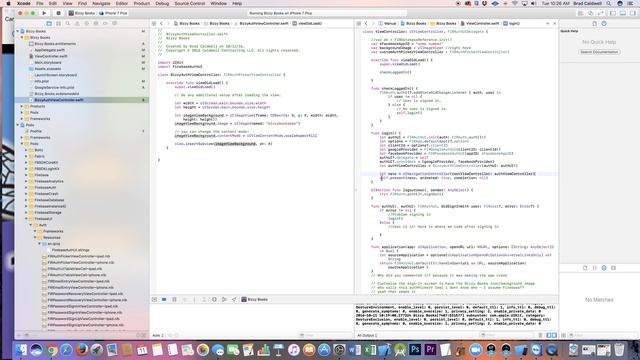Open the Navigate menu

point(101,3)
